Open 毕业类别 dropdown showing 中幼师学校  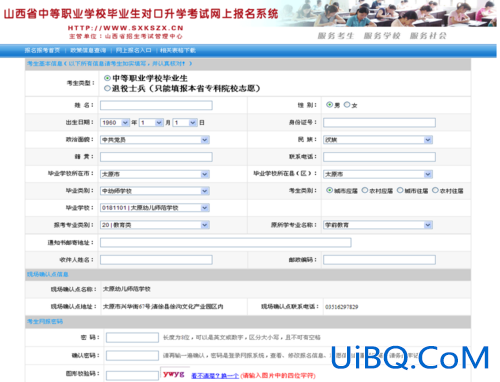click(155, 191)
